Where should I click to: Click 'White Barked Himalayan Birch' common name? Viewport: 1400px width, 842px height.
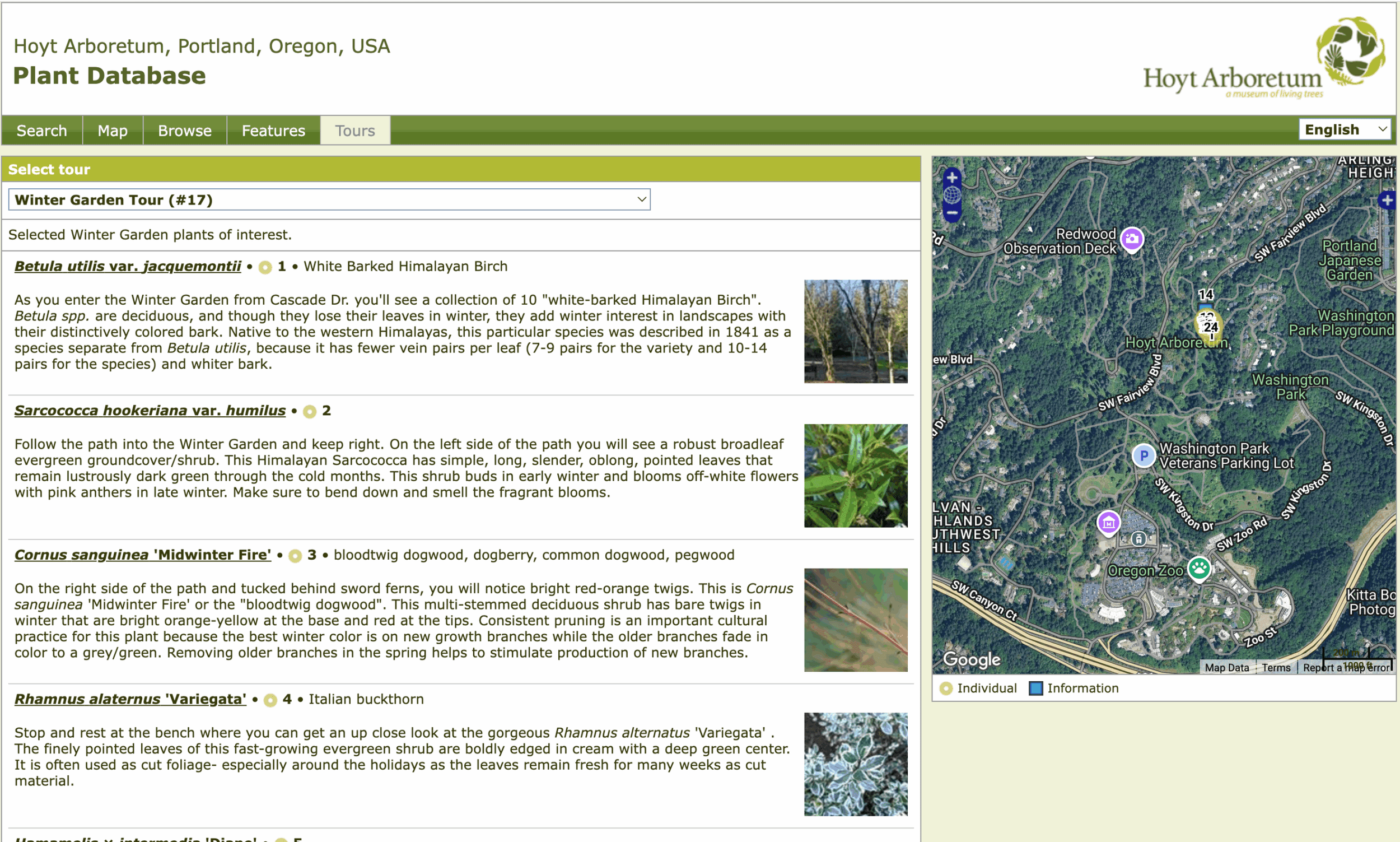(405, 266)
